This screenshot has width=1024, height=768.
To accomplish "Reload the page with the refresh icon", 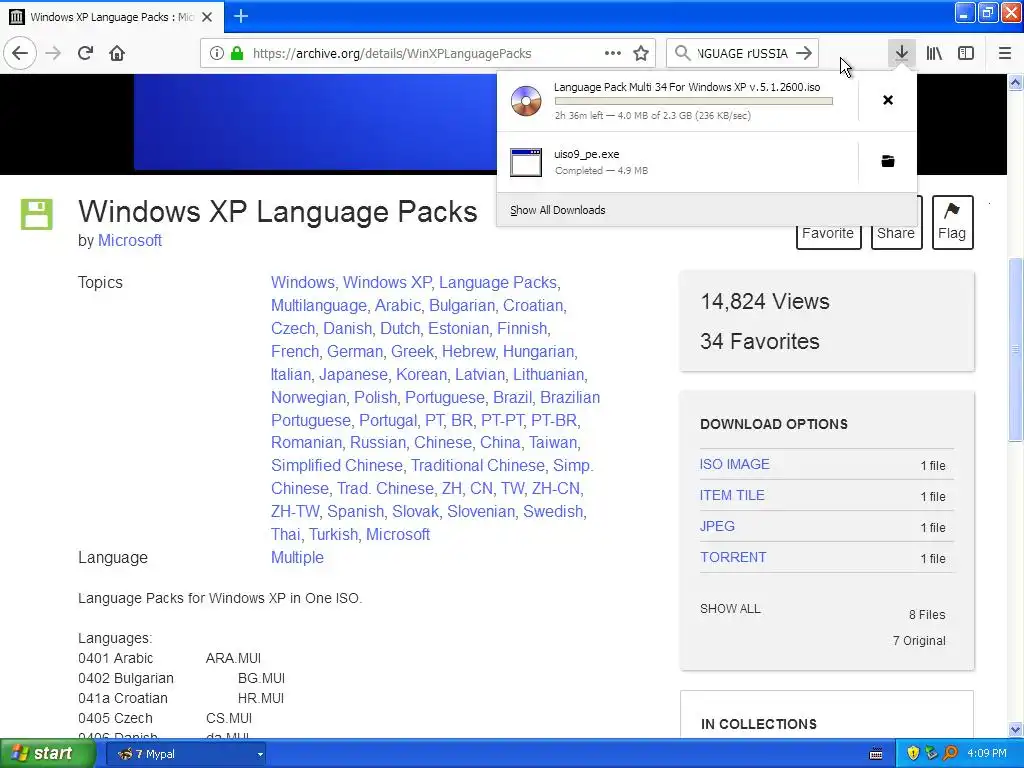I will click(x=86, y=53).
